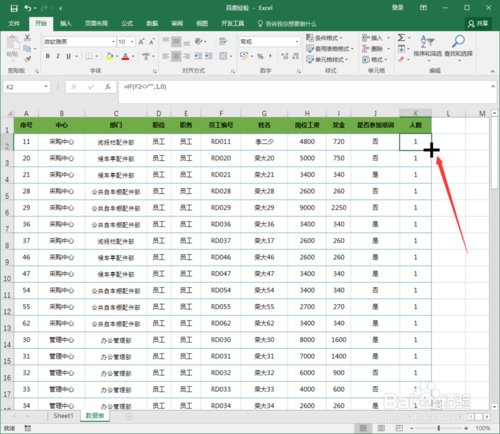Apply the red font color A
This screenshot has height=434, width=500.
point(125,56)
